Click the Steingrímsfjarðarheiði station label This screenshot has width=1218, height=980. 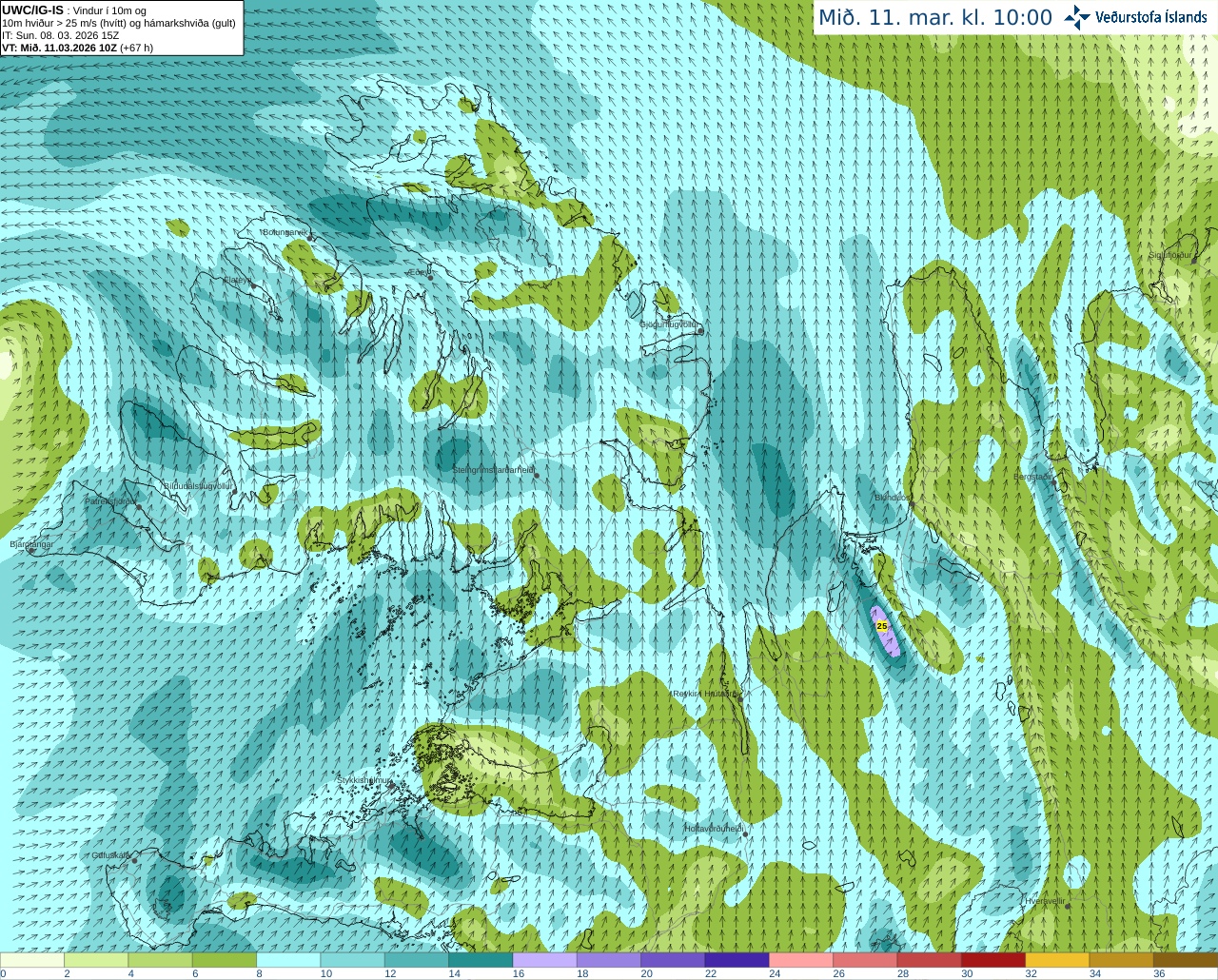492,470
